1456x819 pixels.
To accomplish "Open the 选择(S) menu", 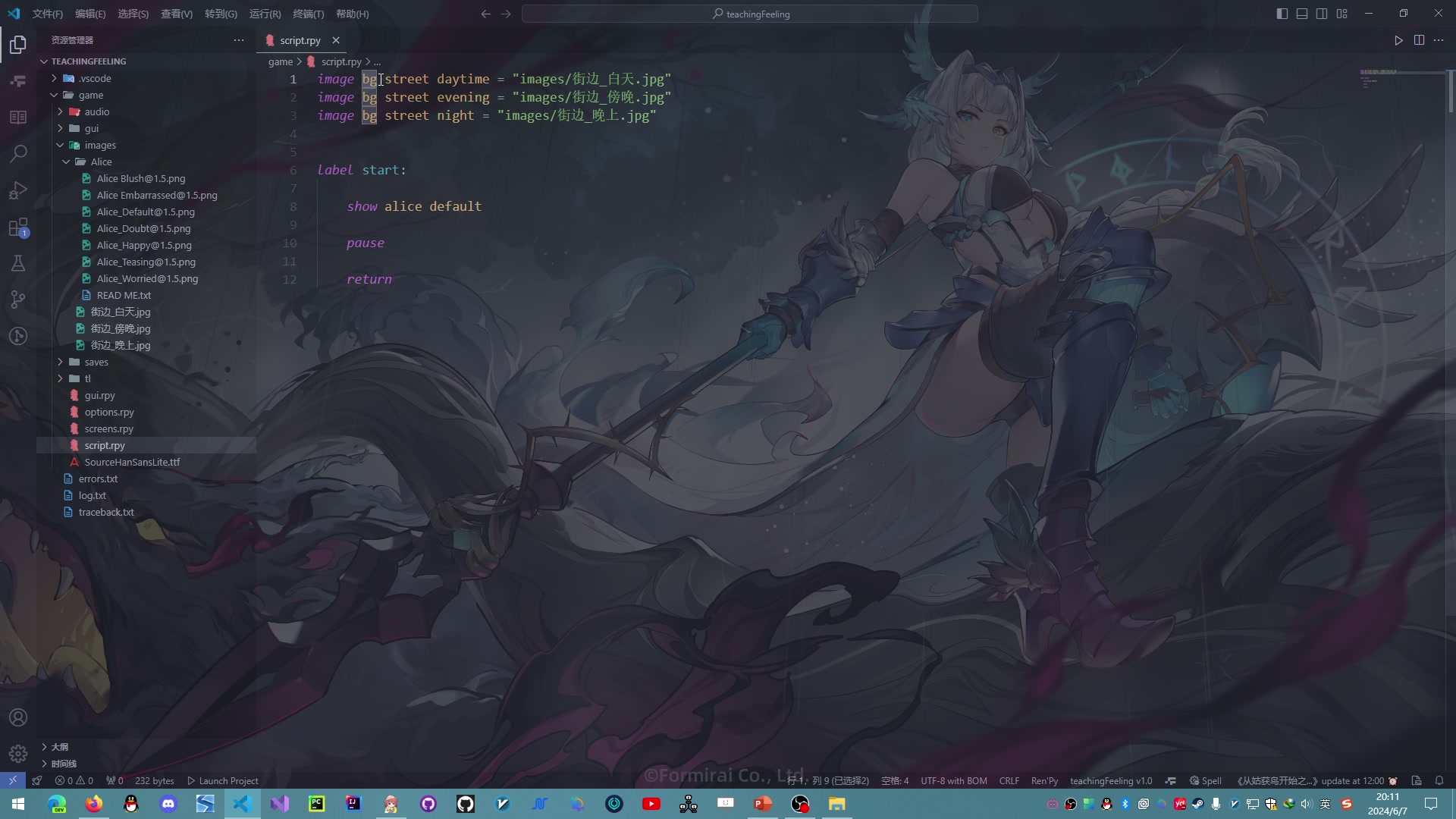I will (x=133, y=14).
